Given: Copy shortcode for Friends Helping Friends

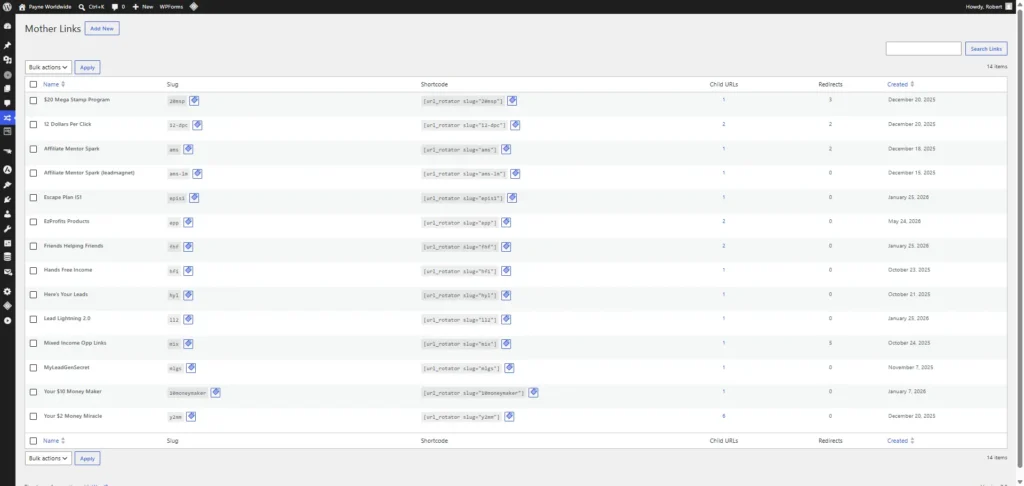Looking at the screenshot, I should (x=505, y=247).
